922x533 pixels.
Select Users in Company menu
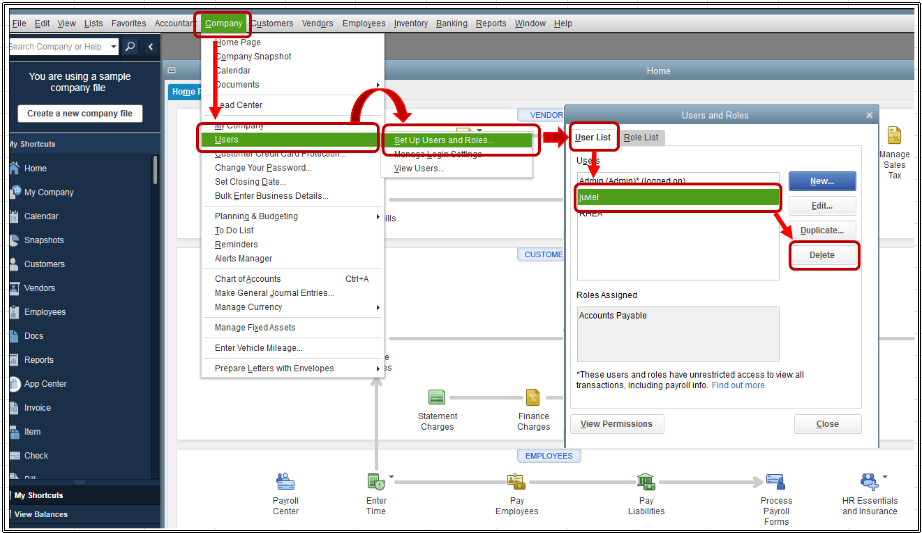(289, 140)
